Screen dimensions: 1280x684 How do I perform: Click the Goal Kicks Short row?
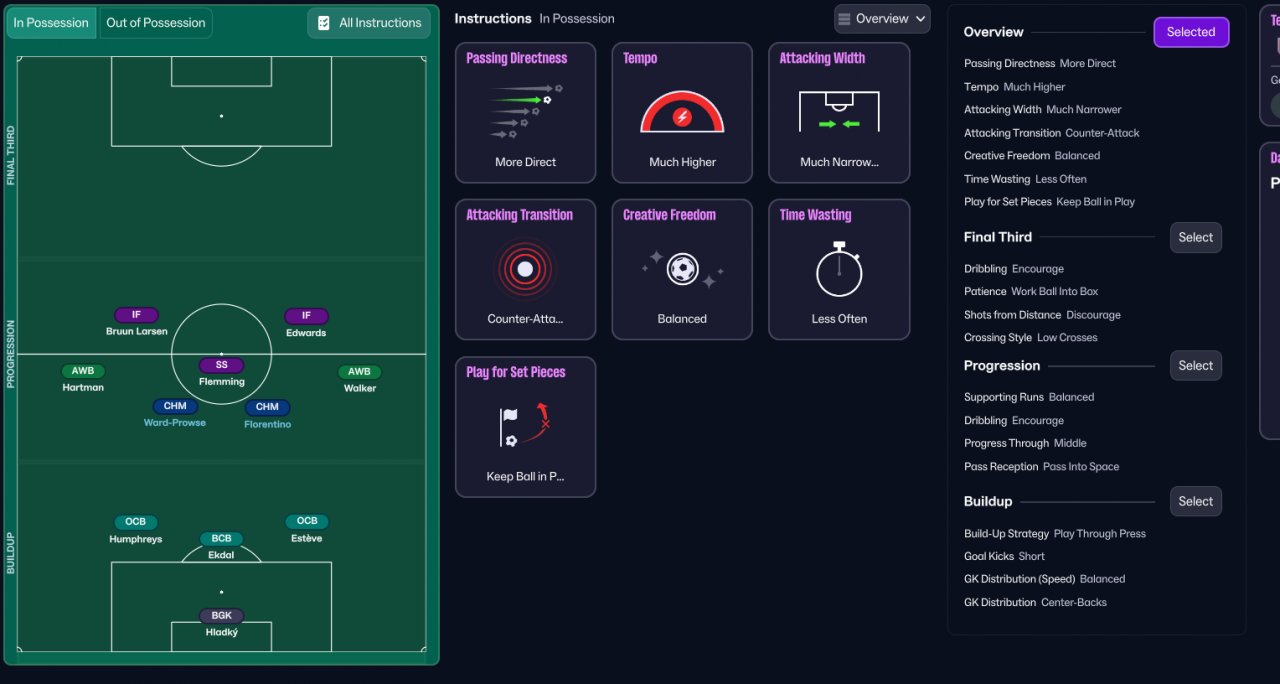(1004, 557)
